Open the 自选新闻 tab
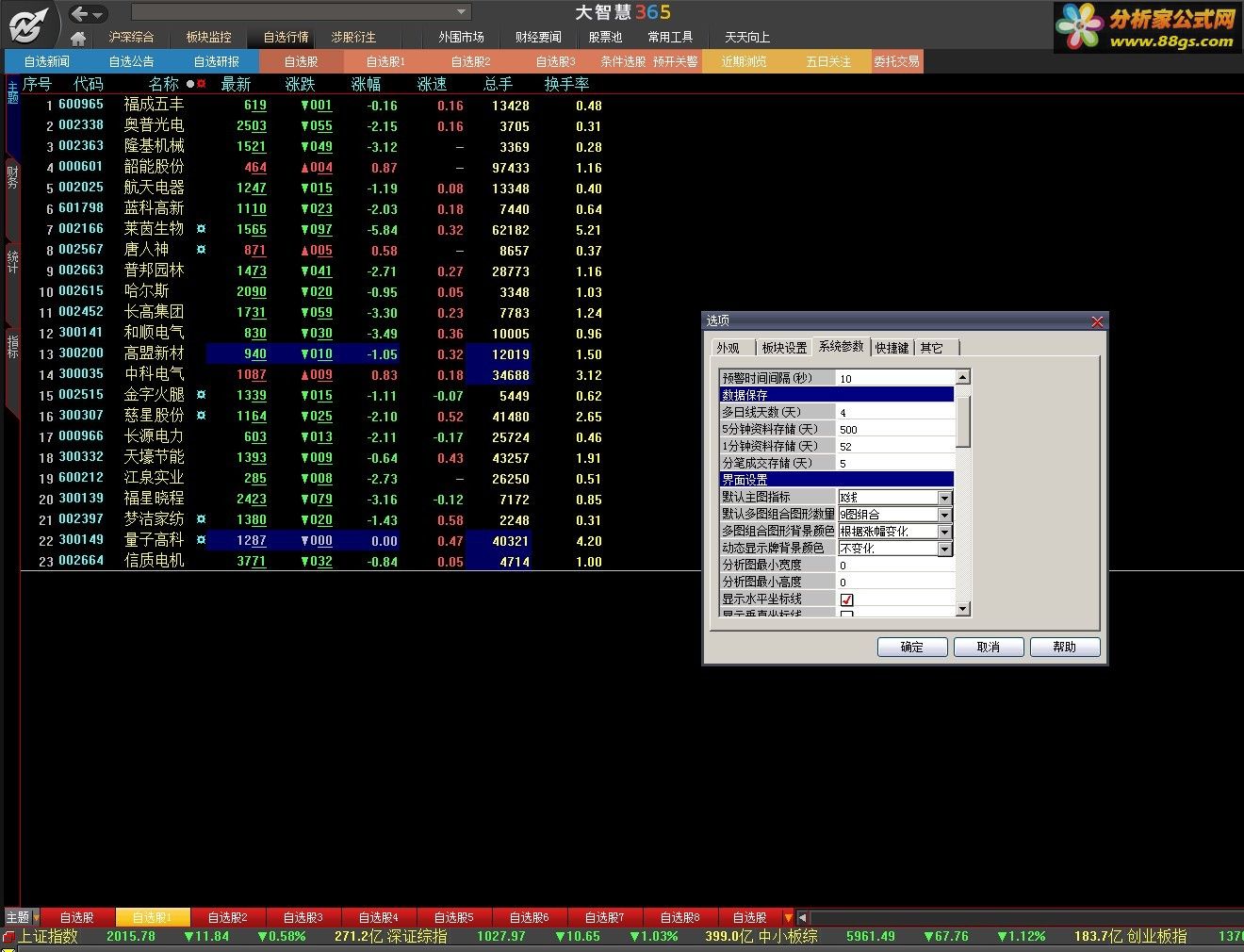This screenshot has width=1244, height=952. [46, 61]
